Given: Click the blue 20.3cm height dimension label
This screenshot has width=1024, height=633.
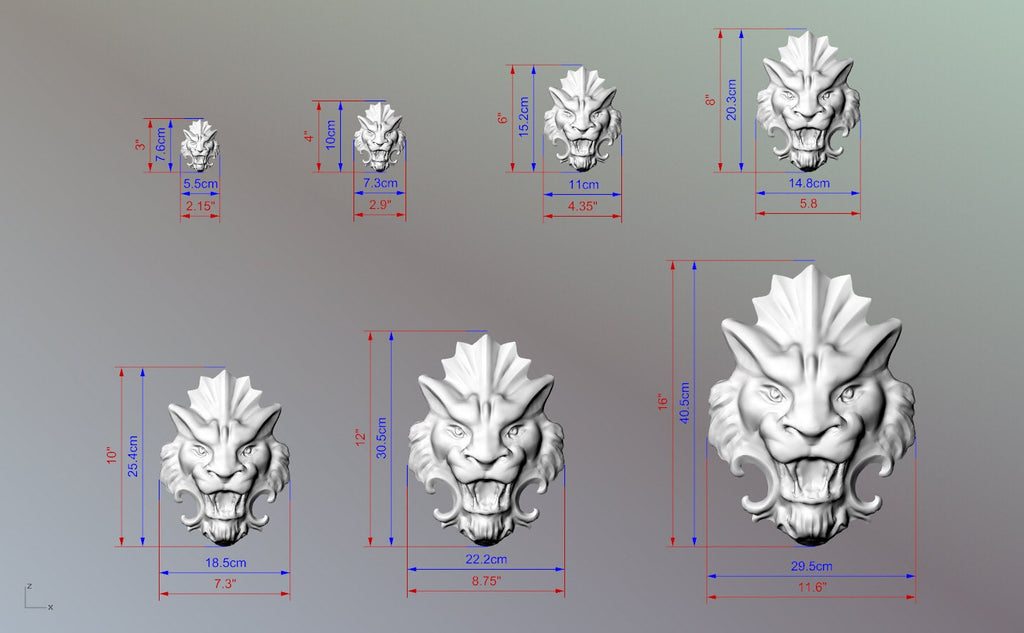Looking at the screenshot, I should tap(731, 100).
